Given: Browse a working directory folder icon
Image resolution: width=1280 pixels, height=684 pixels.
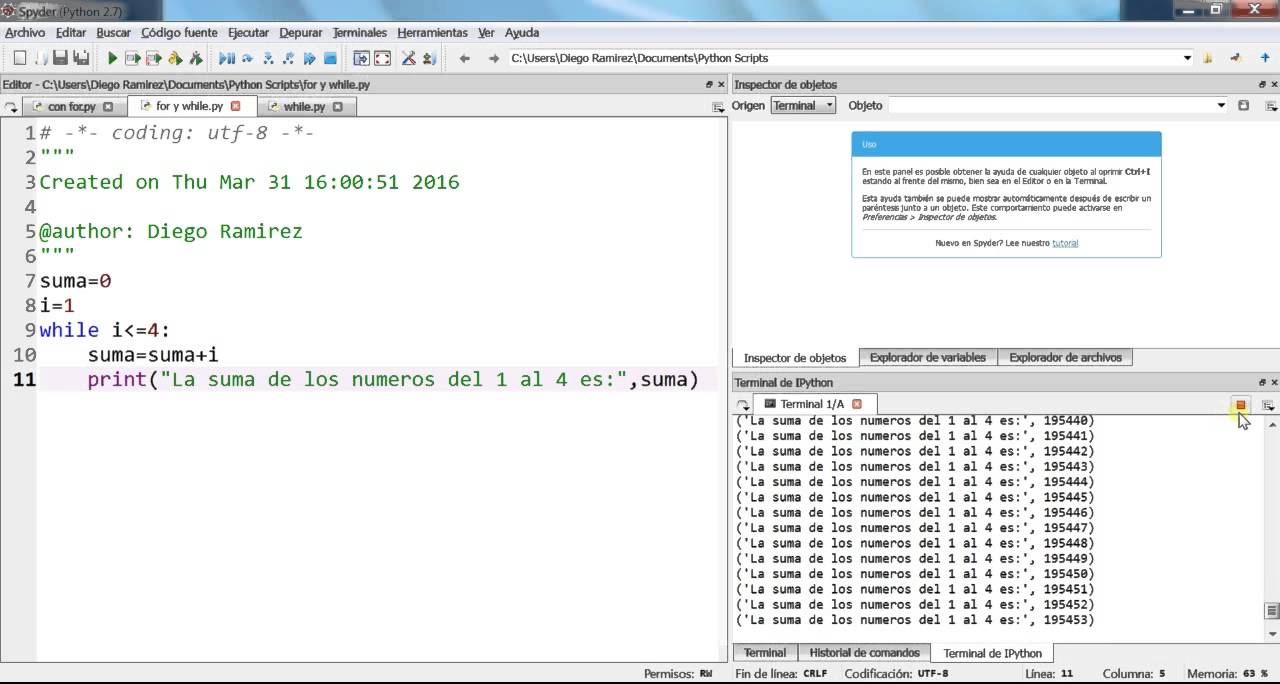Looking at the screenshot, I should 1209,58.
